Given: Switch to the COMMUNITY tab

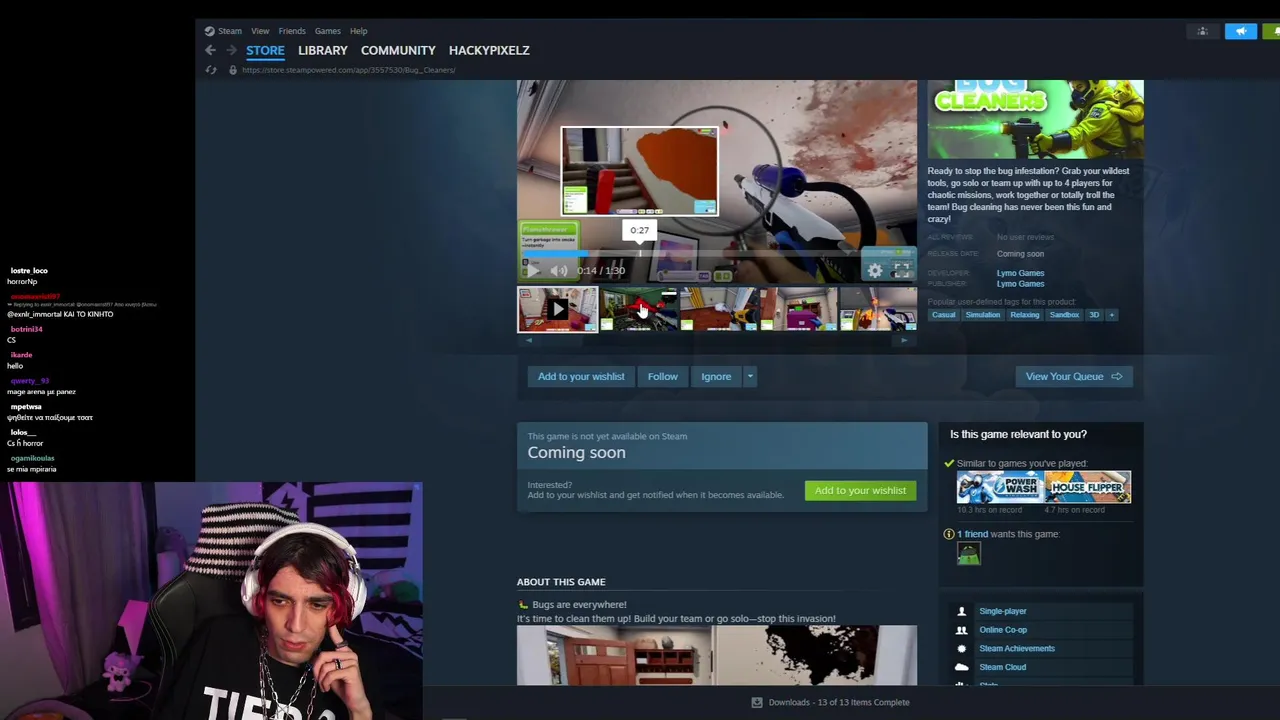Looking at the screenshot, I should (x=398, y=50).
